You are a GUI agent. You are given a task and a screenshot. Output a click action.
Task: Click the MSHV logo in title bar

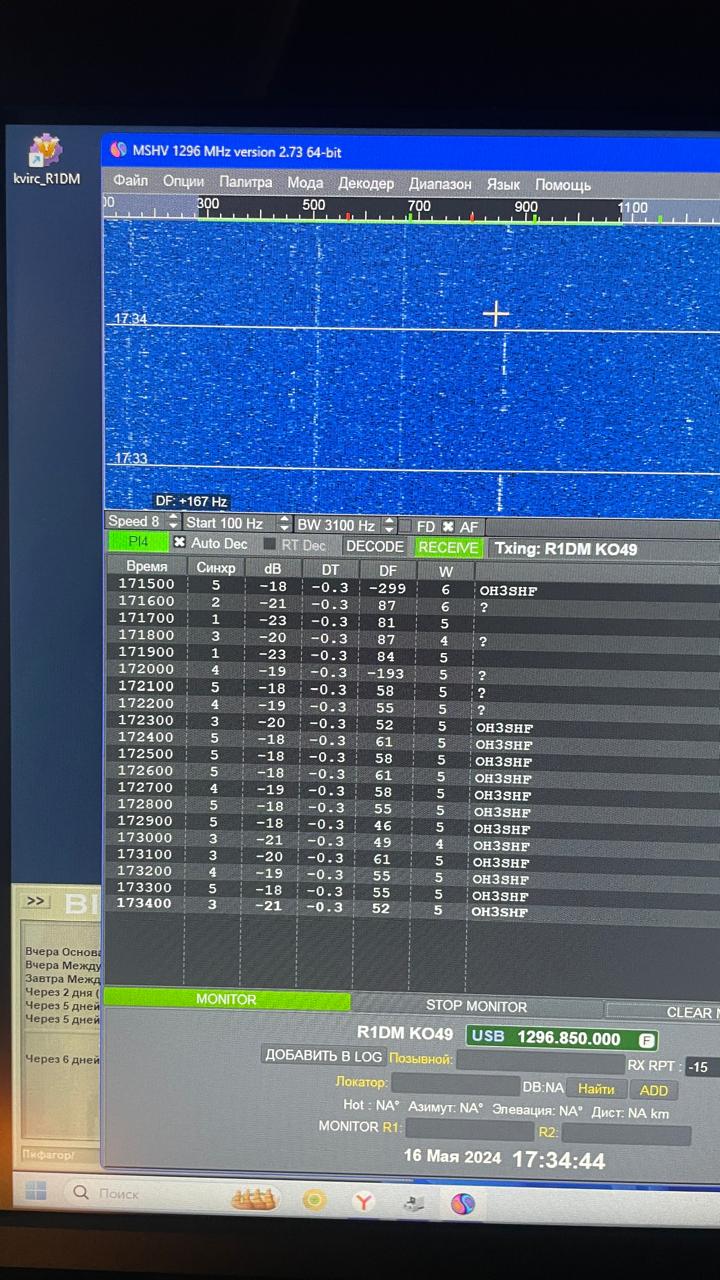[118, 151]
